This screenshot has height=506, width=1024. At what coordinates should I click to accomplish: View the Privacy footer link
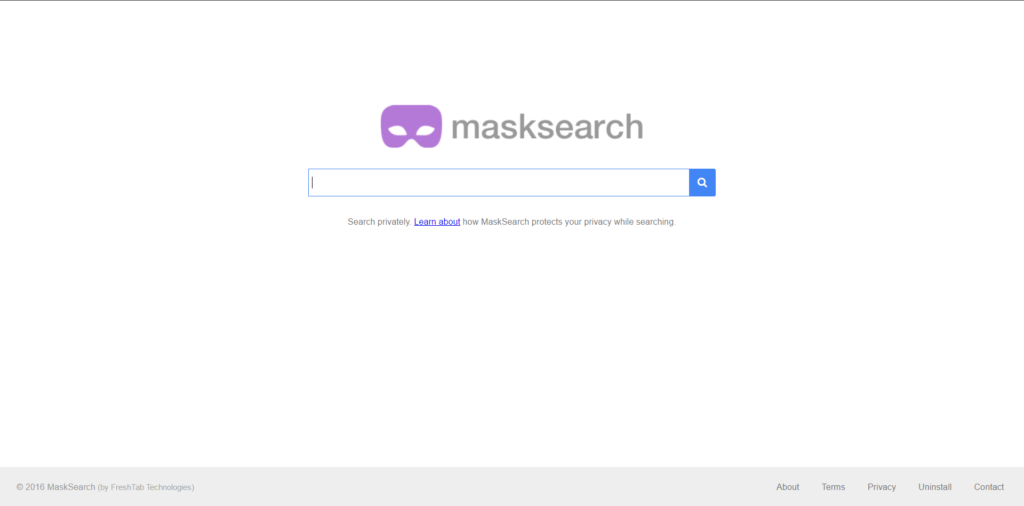tap(882, 487)
